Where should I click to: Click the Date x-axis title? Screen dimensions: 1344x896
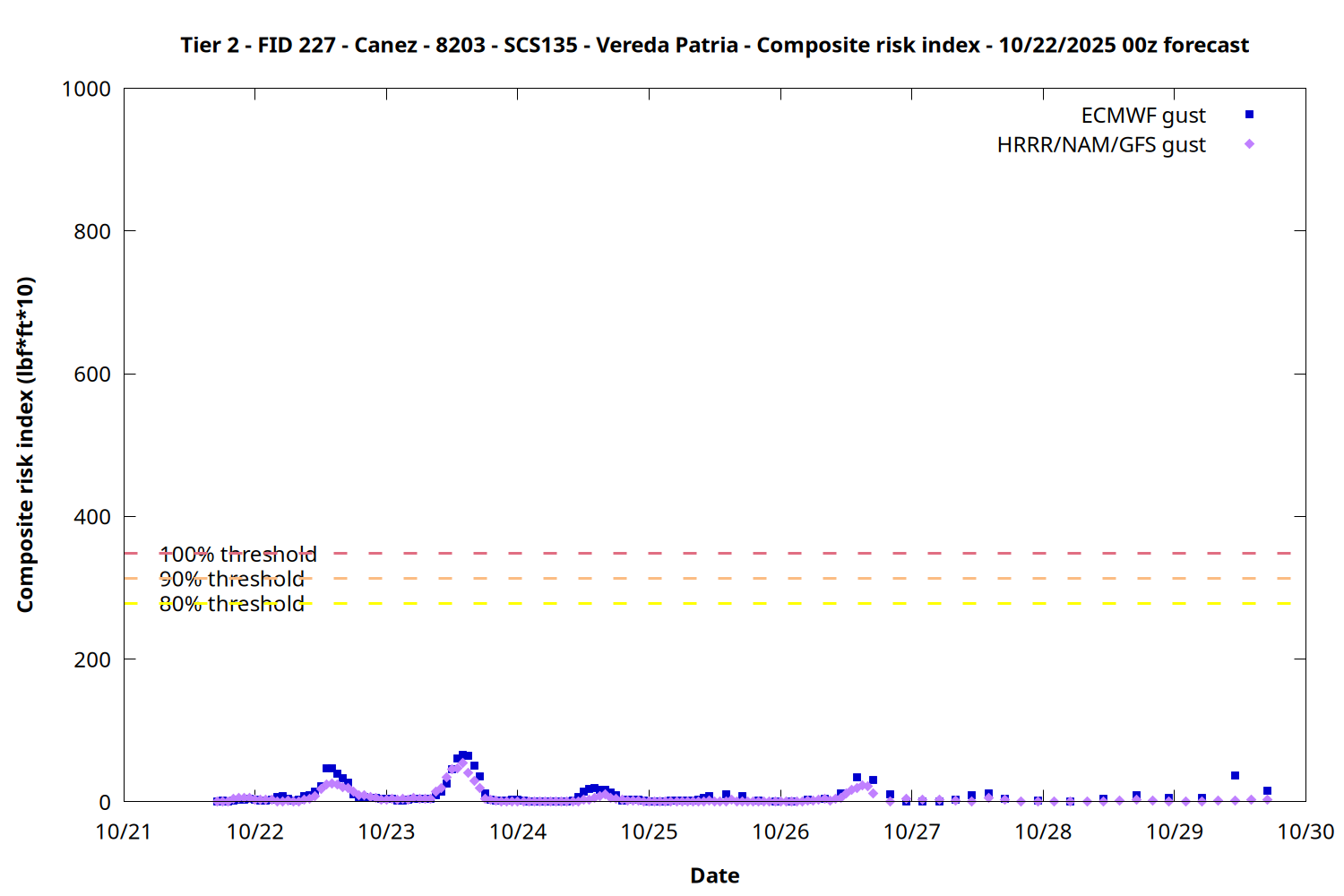(x=714, y=875)
